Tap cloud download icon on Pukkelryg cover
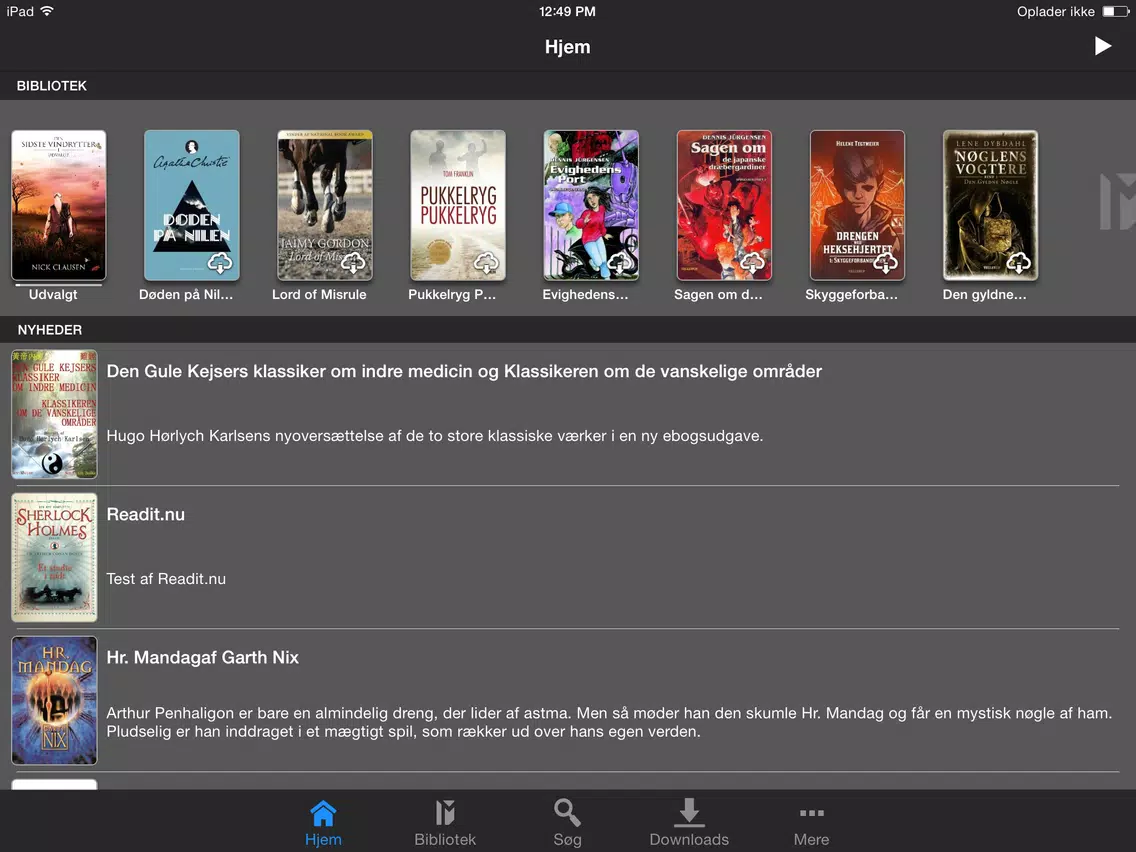The width and height of the screenshot is (1136, 852). [x=486, y=262]
